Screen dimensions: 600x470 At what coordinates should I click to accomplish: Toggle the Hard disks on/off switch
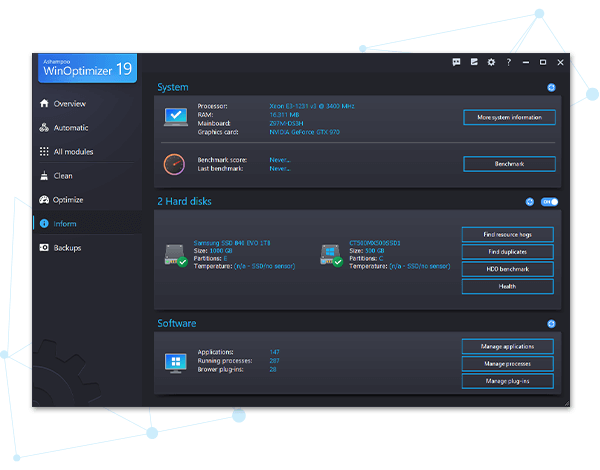click(x=549, y=202)
